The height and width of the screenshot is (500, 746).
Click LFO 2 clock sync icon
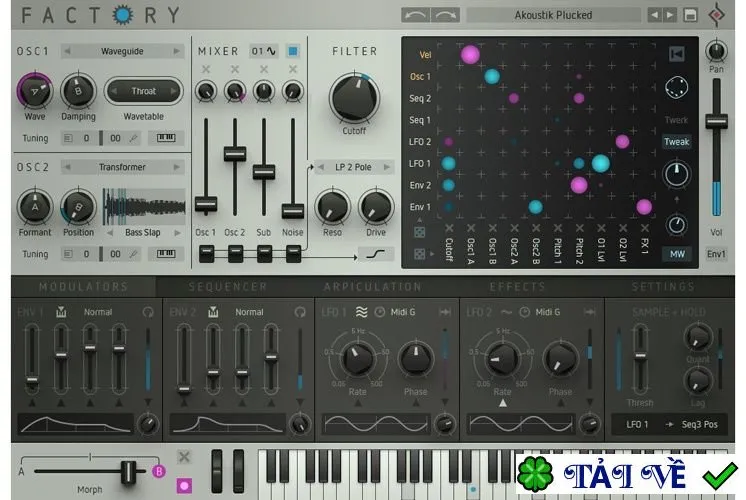(524, 312)
